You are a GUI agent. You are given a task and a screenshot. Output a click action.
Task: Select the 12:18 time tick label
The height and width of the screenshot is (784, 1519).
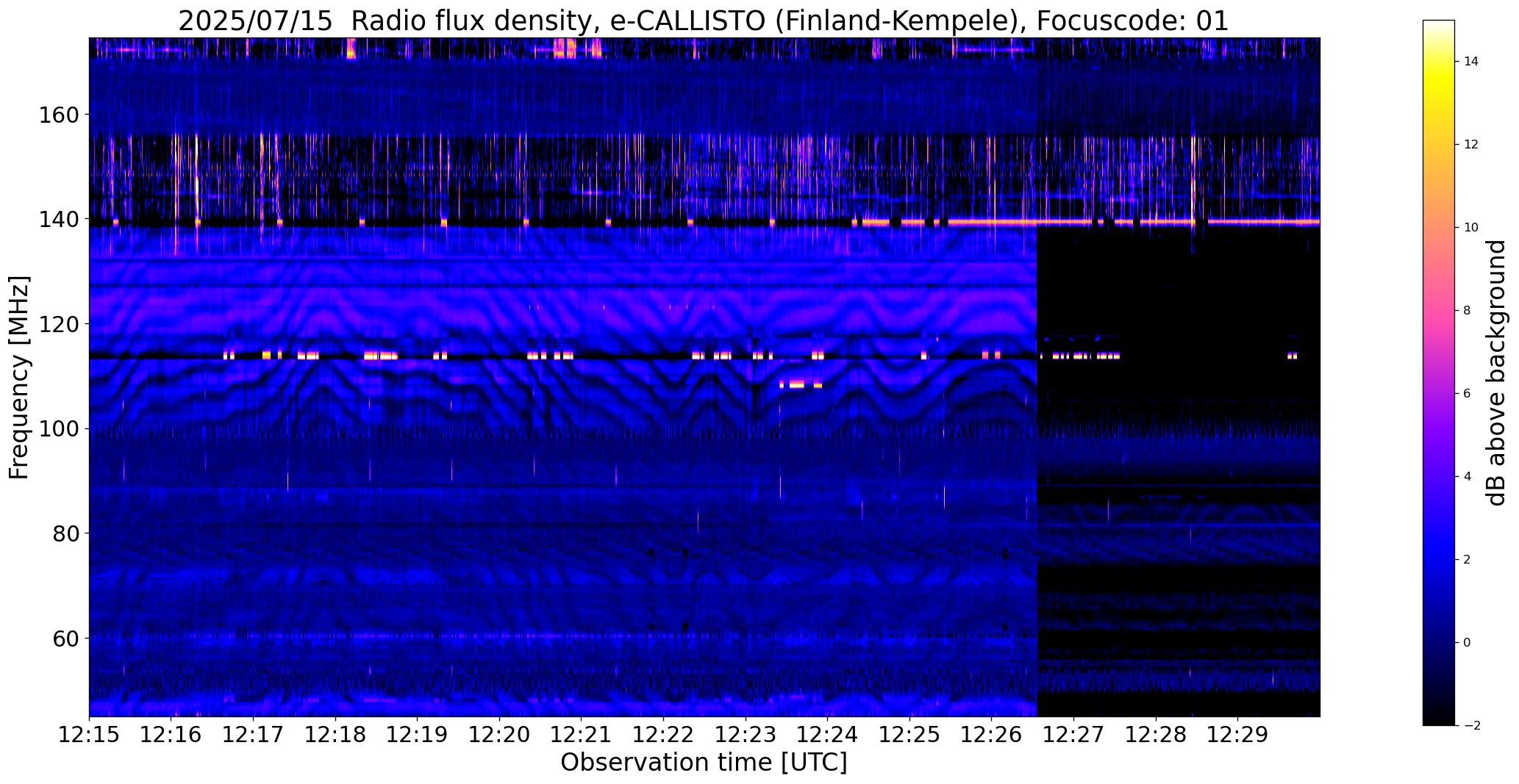click(336, 735)
